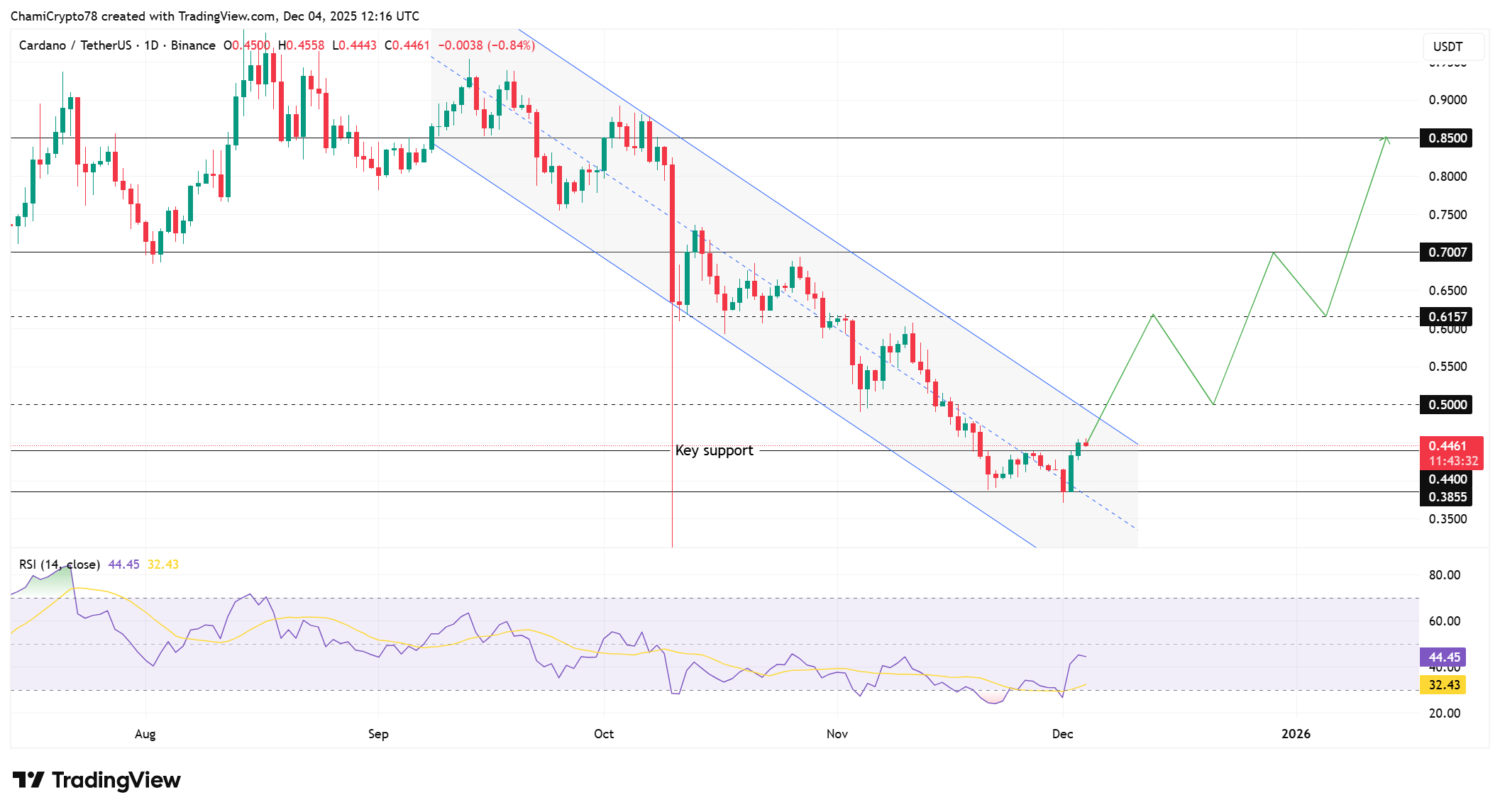1500x812 pixels.
Task: Click the Key support text annotation
Action: tap(713, 450)
